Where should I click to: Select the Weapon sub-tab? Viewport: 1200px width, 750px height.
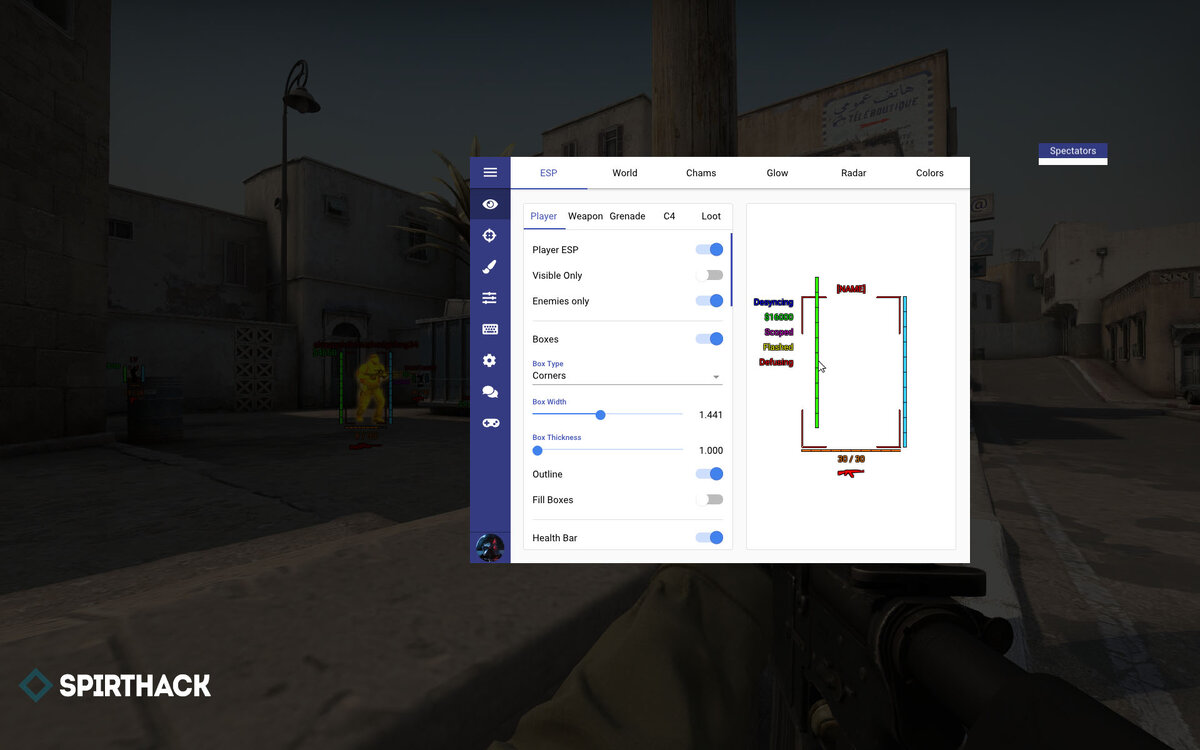[586, 216]
